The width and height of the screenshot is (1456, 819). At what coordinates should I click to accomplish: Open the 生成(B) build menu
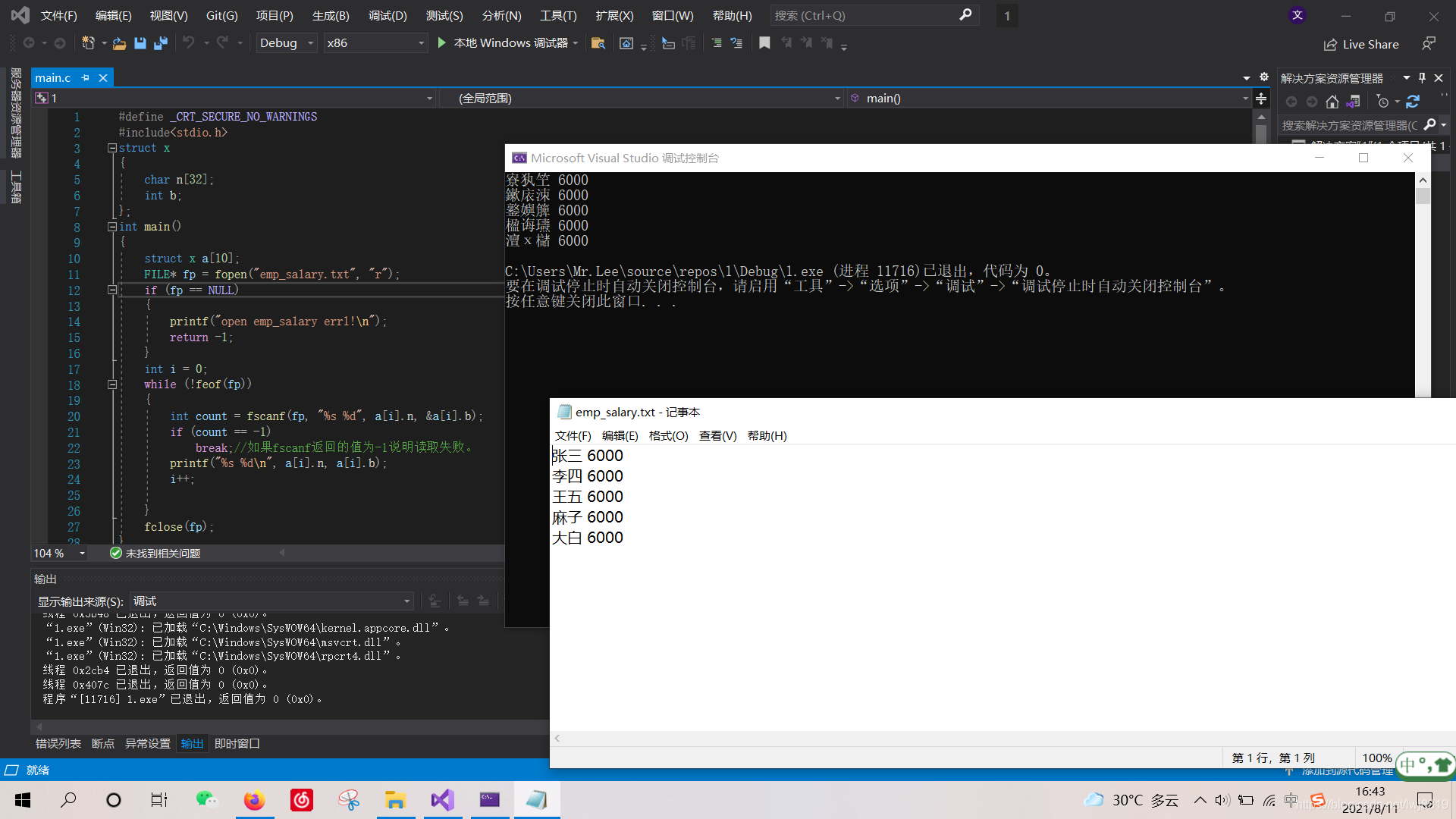point(331,15)
